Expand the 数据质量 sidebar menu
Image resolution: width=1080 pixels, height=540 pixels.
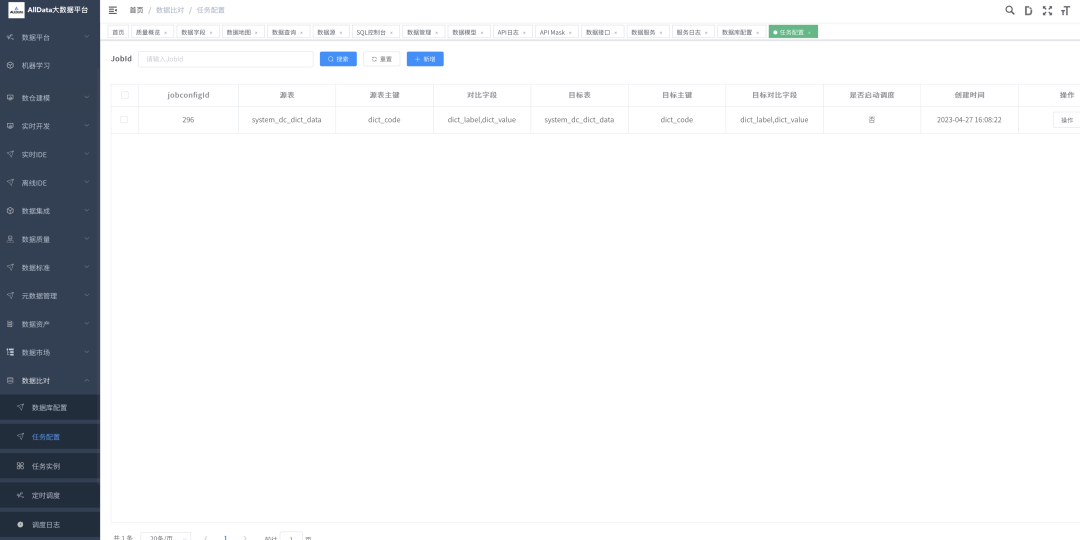tap(50, 240)
